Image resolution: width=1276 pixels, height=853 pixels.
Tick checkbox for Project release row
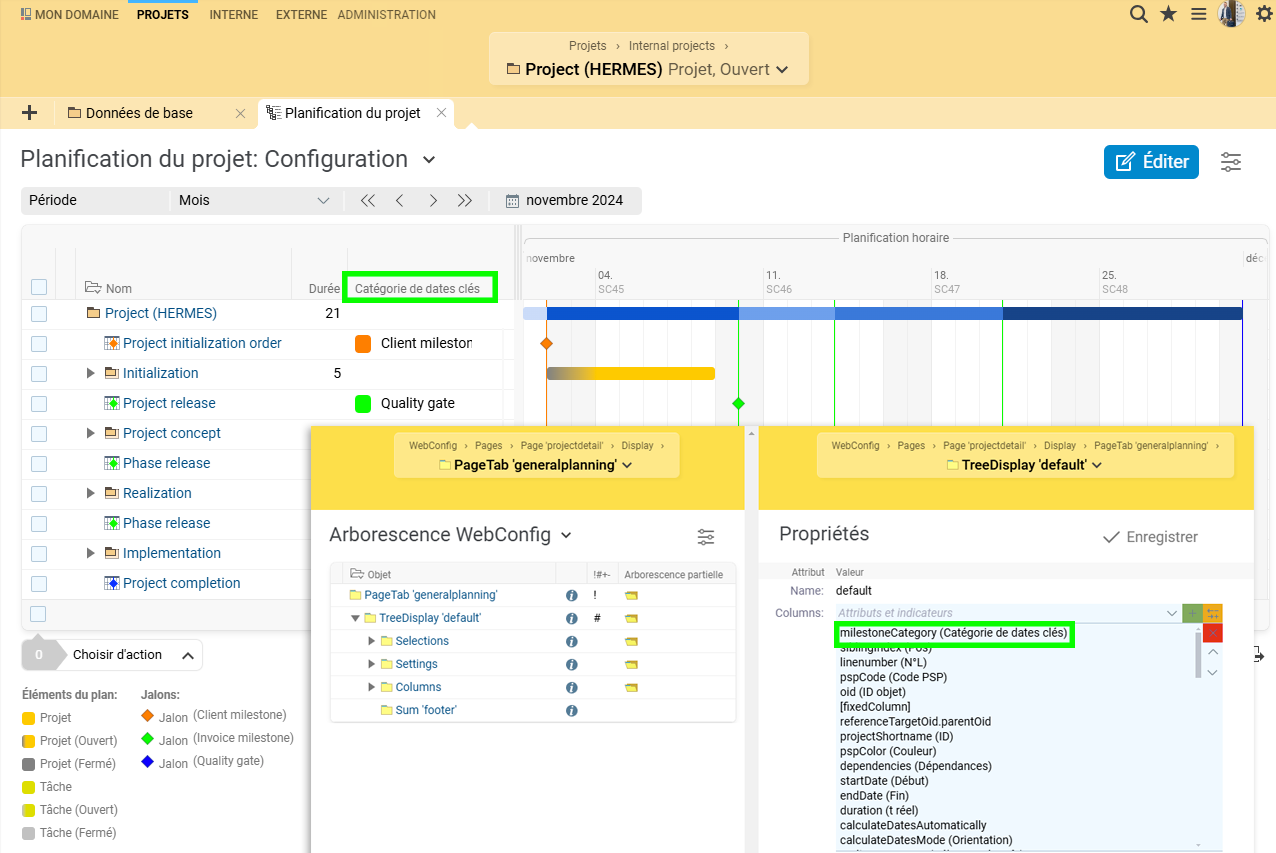(39, 403)
